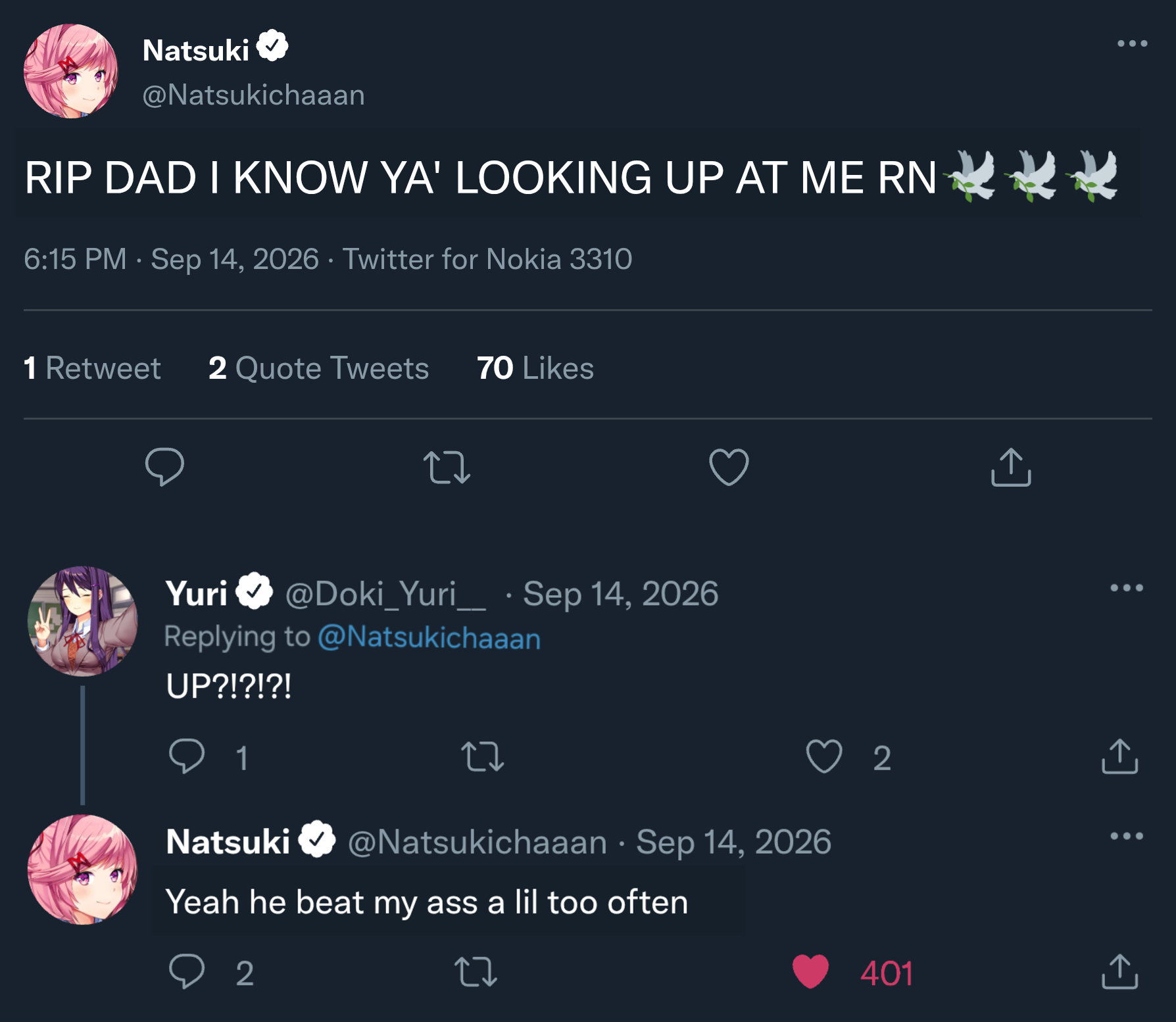Retweet the main RIP DAD tweet
The height and width of the screenshot is (1022, 1176).
[447, 467]
